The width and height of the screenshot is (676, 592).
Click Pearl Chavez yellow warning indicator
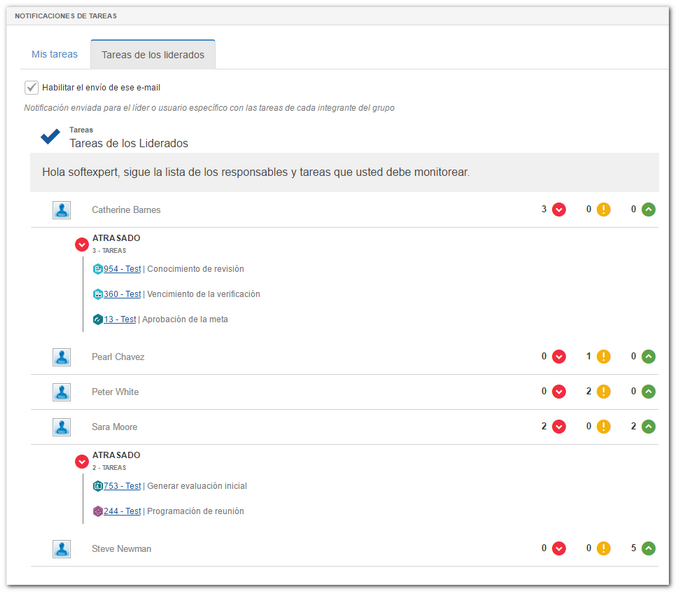pyautogui.click(x=604, y=357)
